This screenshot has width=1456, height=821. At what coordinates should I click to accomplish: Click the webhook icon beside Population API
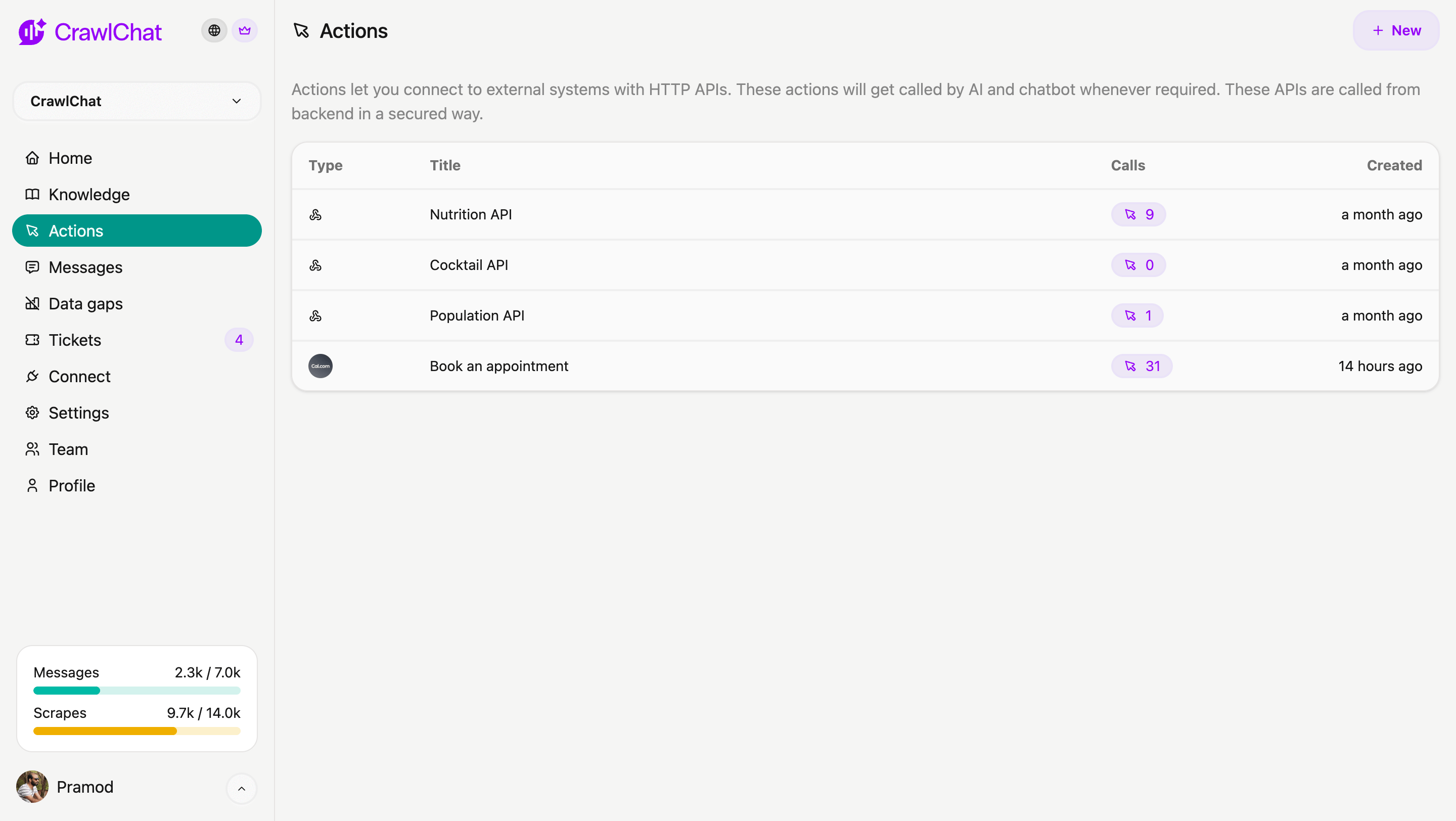315,316
